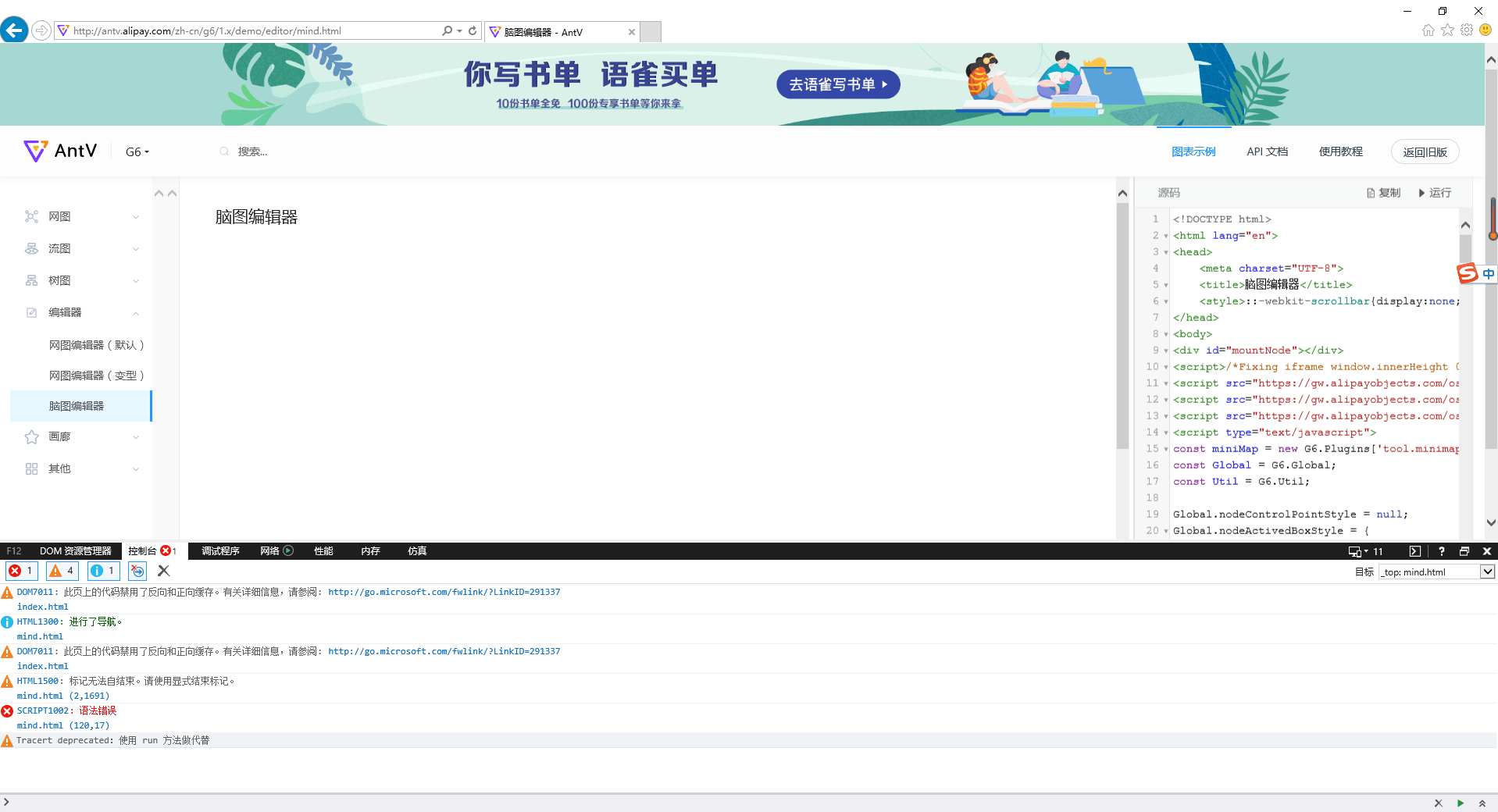Expand the 树图 sidebar section
Image resolution: width=1498 pixels, height=812 pixels.
tap(82, 280)
